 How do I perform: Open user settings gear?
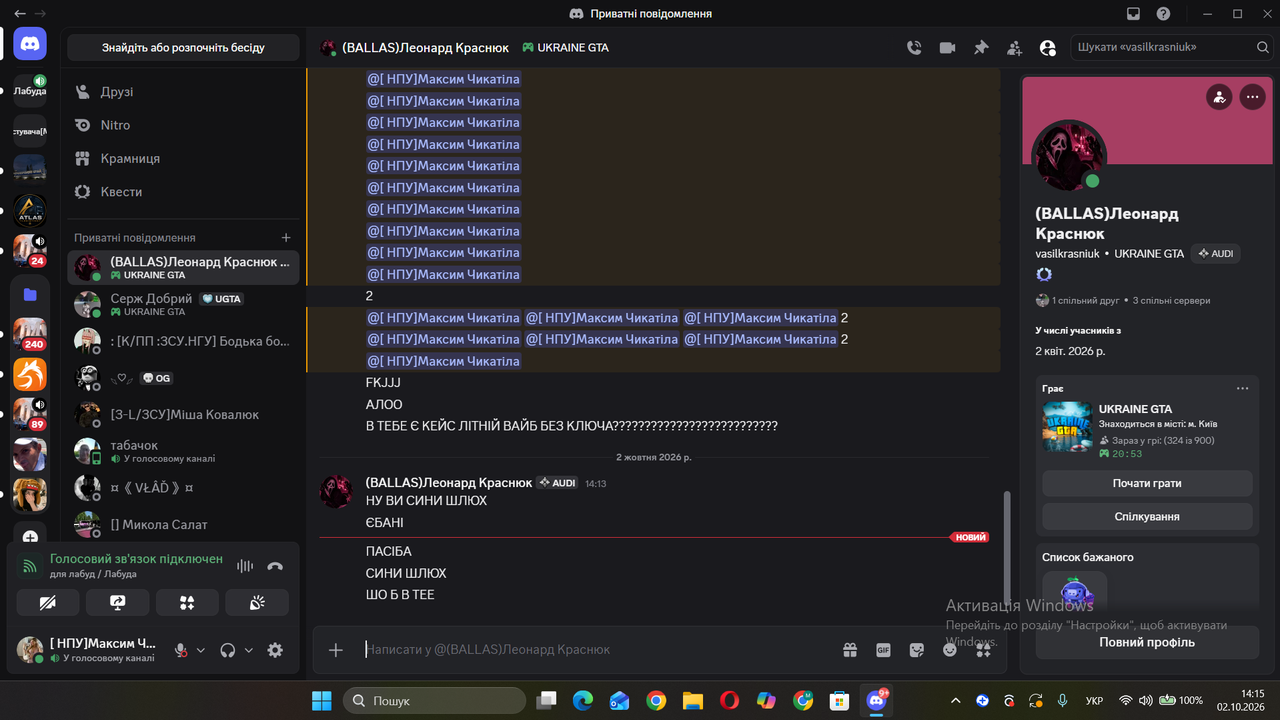pyautogui.click(x=275, y=650)
